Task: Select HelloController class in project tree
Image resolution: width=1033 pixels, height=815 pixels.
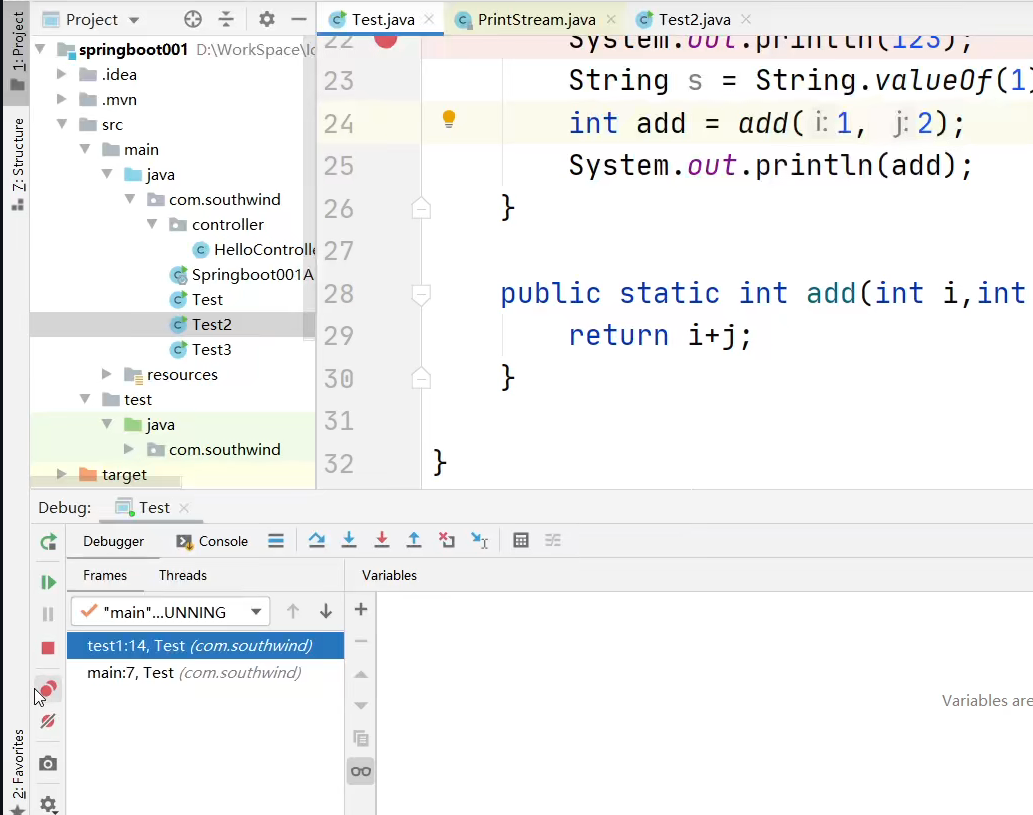Action: (256, 249)
